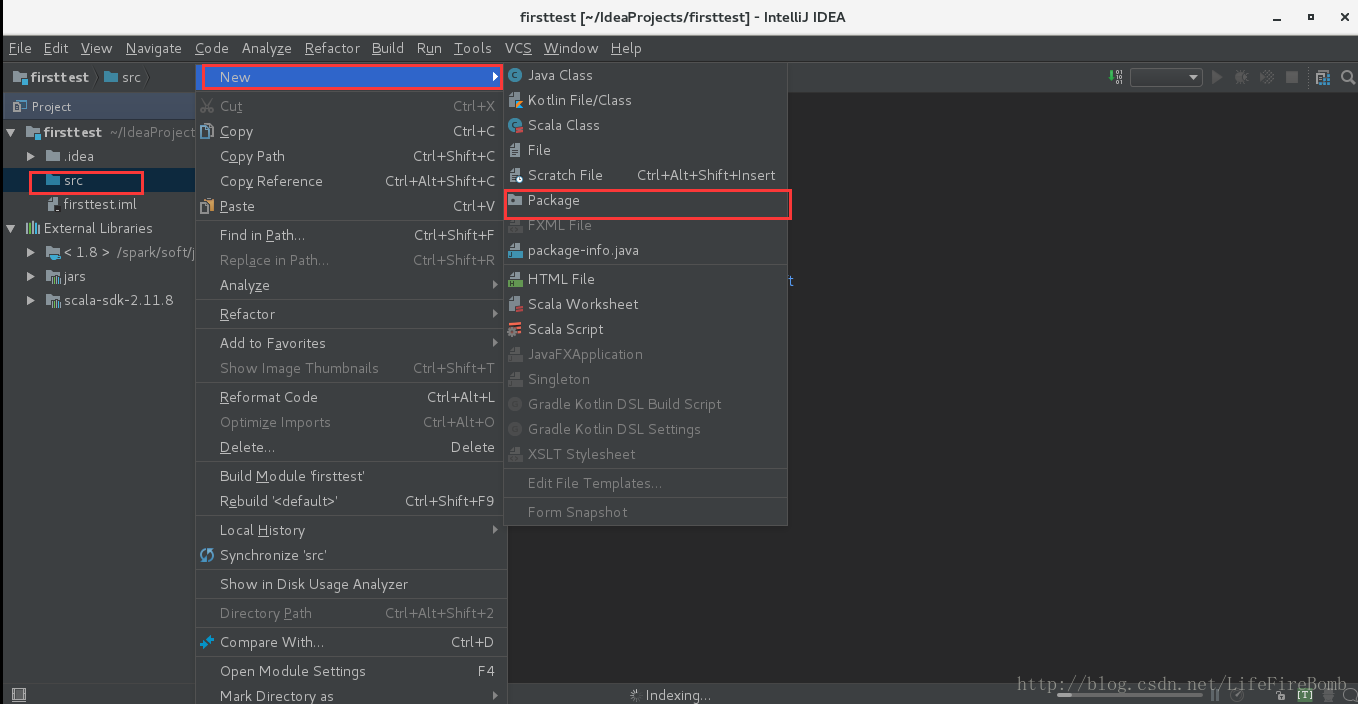Collapse the firsttest project root node
Viewport: 1358px width, 704px height.
11,132
